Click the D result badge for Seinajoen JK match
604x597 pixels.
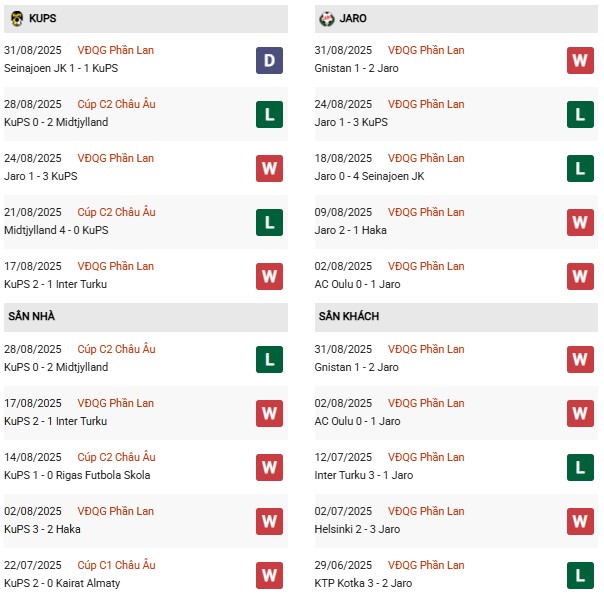point(269,60)
